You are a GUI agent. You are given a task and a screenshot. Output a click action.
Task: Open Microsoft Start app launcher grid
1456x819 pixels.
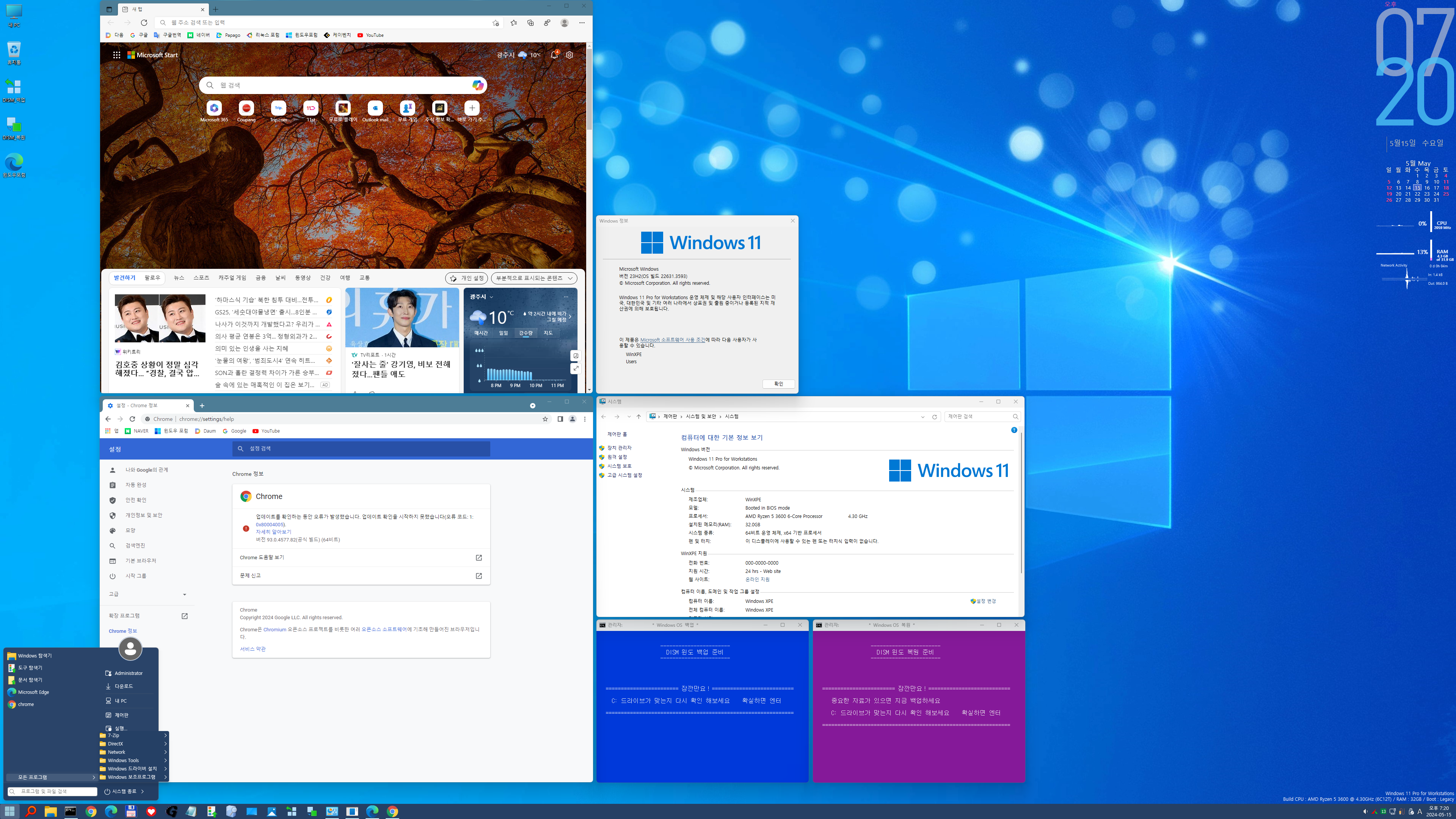pos(116,55)
